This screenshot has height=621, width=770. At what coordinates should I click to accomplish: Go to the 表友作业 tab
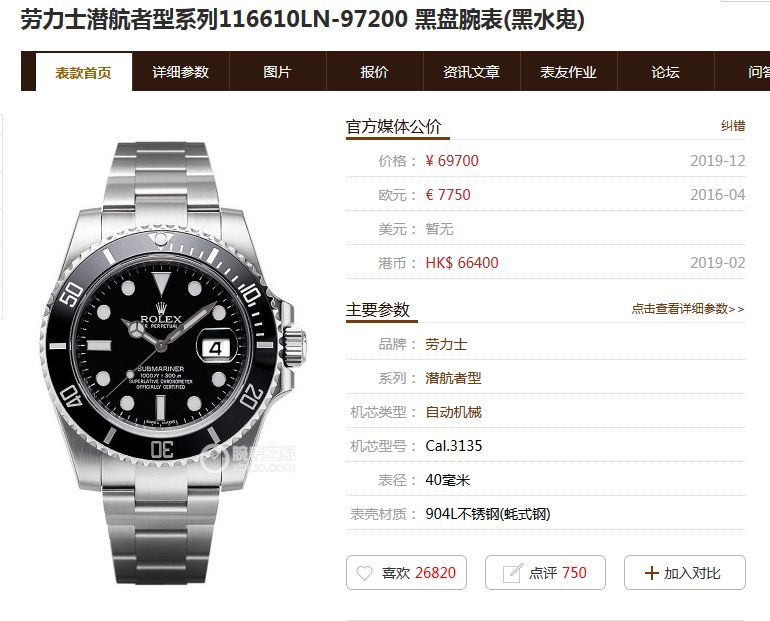pos(568,72)
